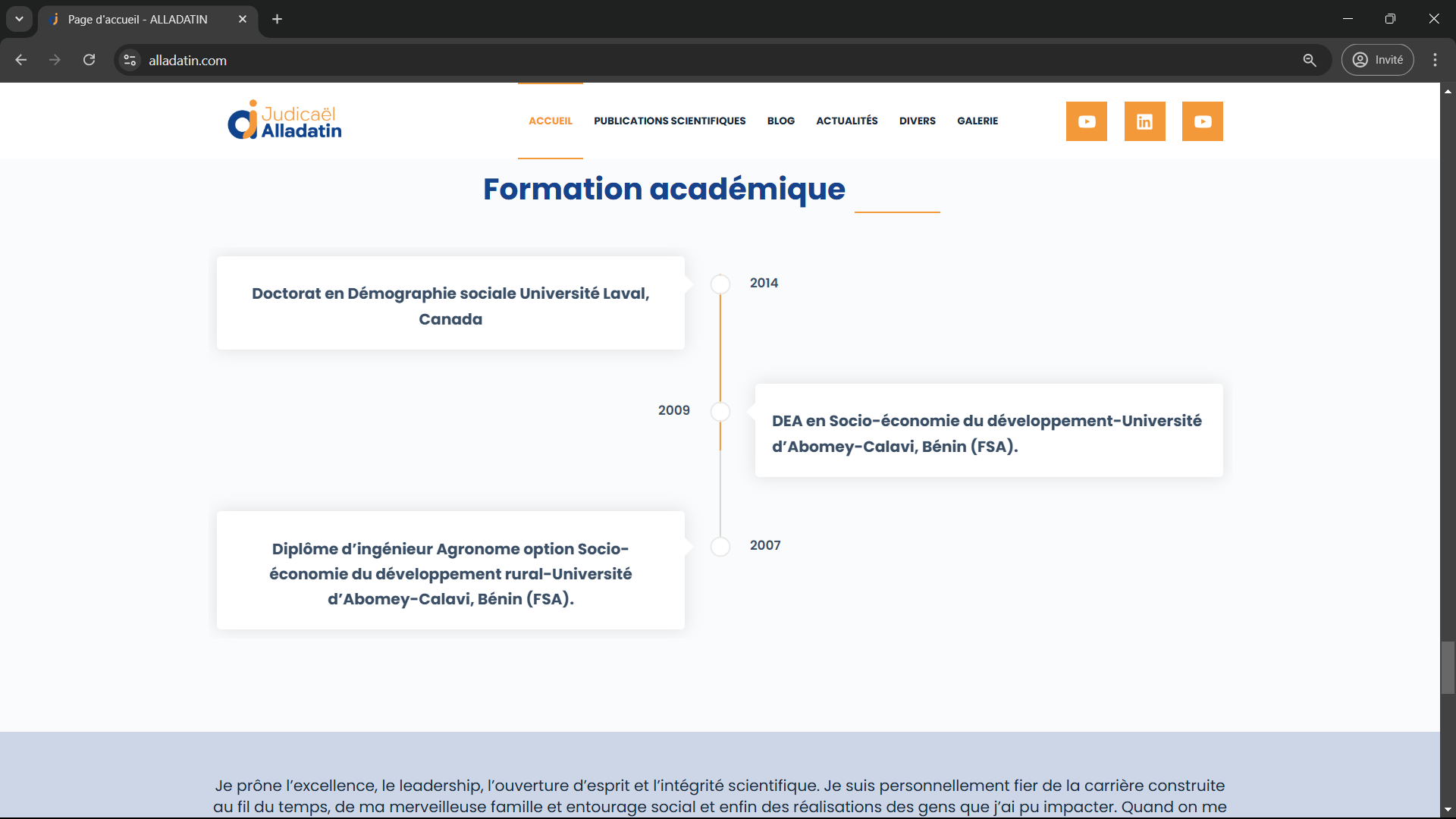Click the Formation académique heading
The image size is (1456, 819).
point(664,189)
